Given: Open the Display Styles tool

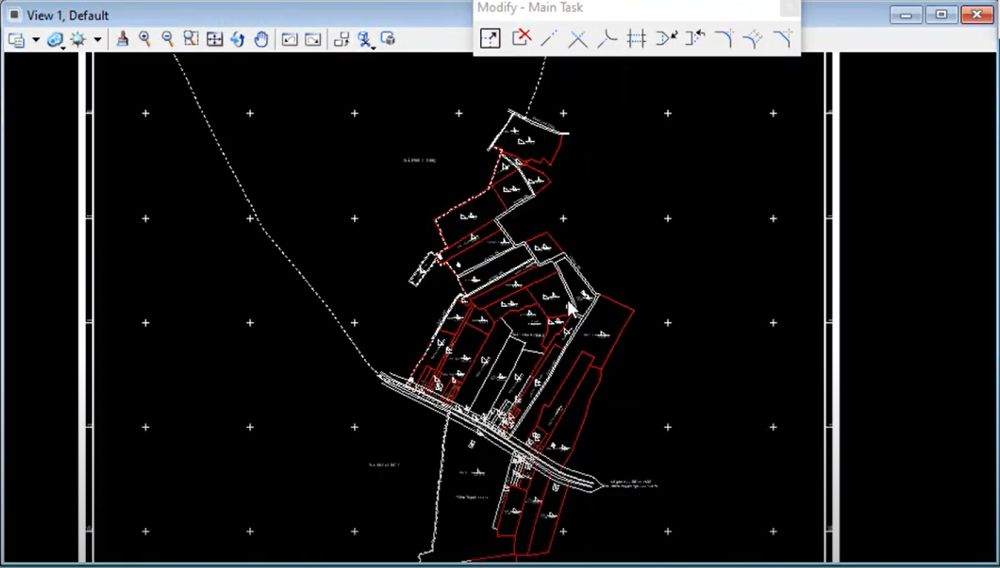Looking at the screenshot, I should [x=56, y=40].
